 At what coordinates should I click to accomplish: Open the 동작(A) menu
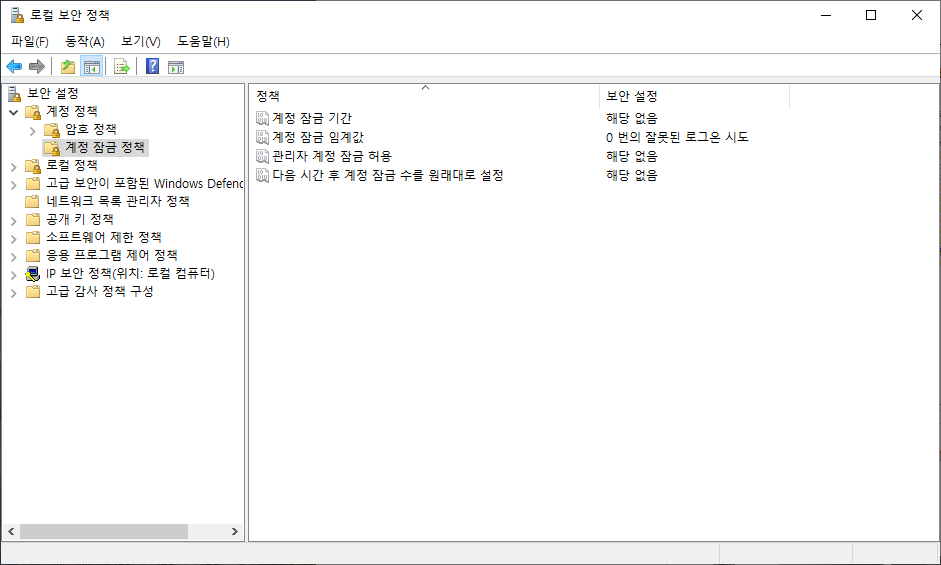tap(84, 41)
